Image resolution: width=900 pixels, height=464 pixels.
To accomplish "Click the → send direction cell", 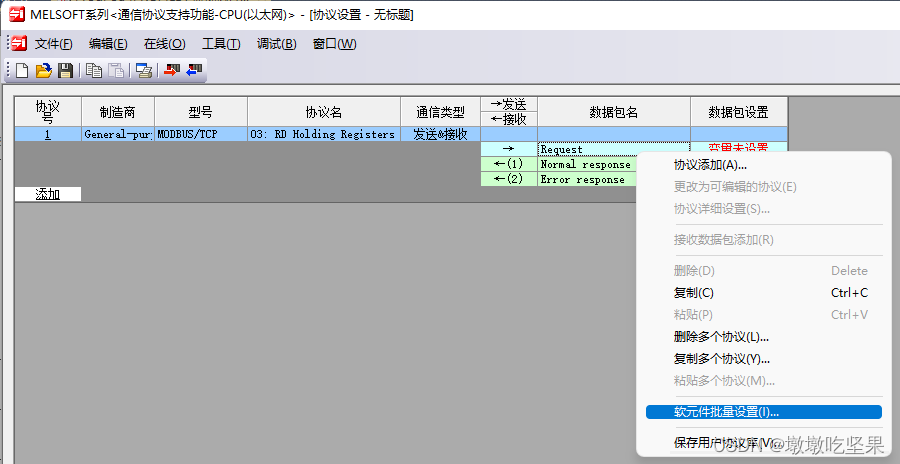I will click(x=509, y=149).
